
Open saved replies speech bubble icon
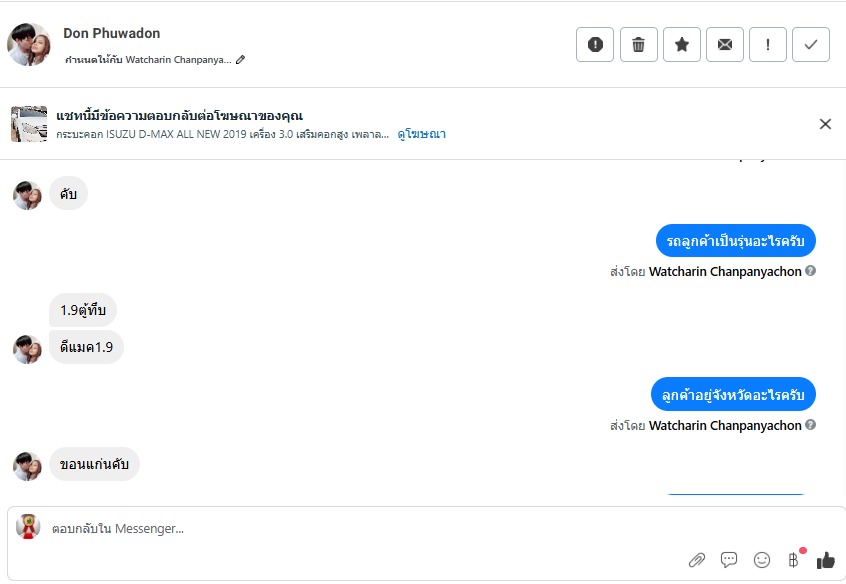pyautogui.click(x=729, y=560)
